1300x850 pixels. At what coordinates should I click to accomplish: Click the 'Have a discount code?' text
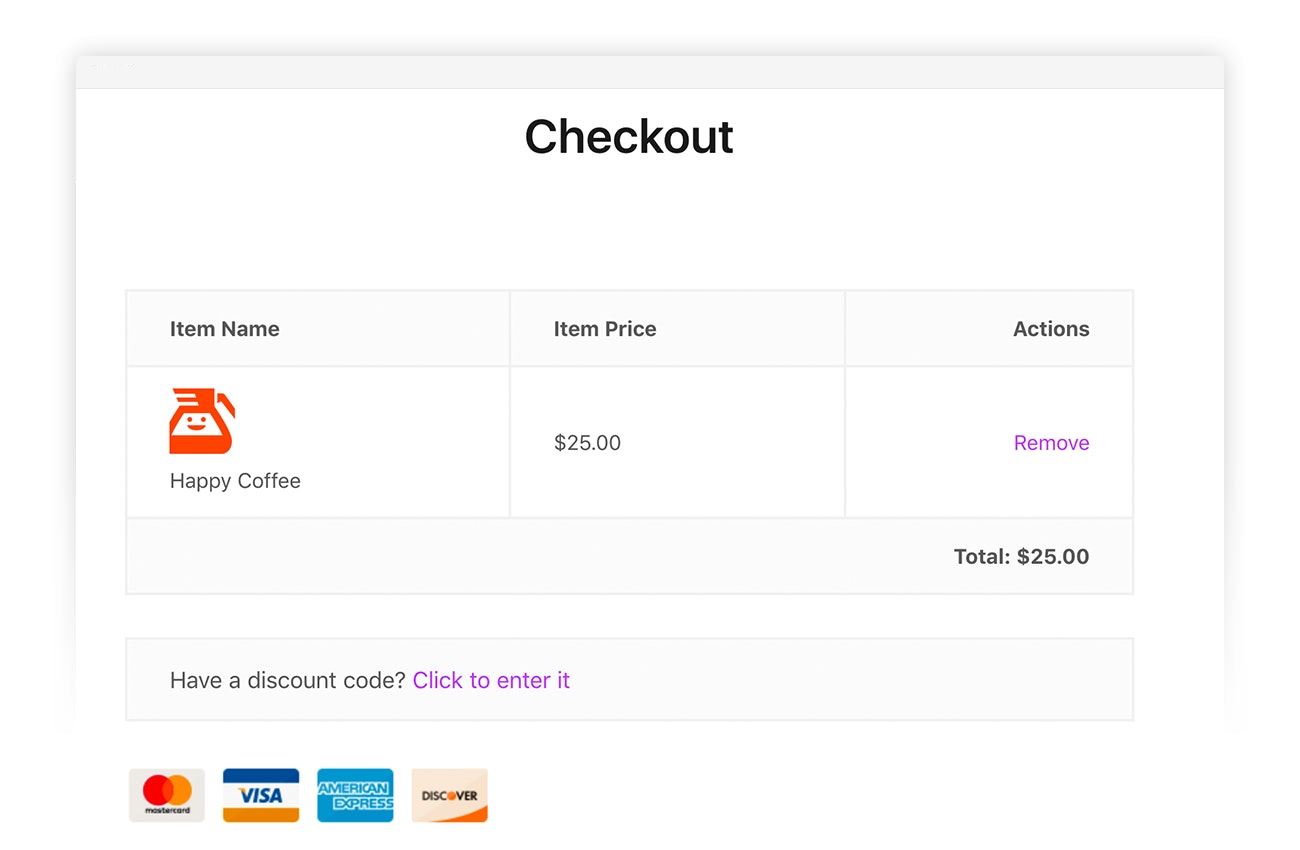point(288,680)
